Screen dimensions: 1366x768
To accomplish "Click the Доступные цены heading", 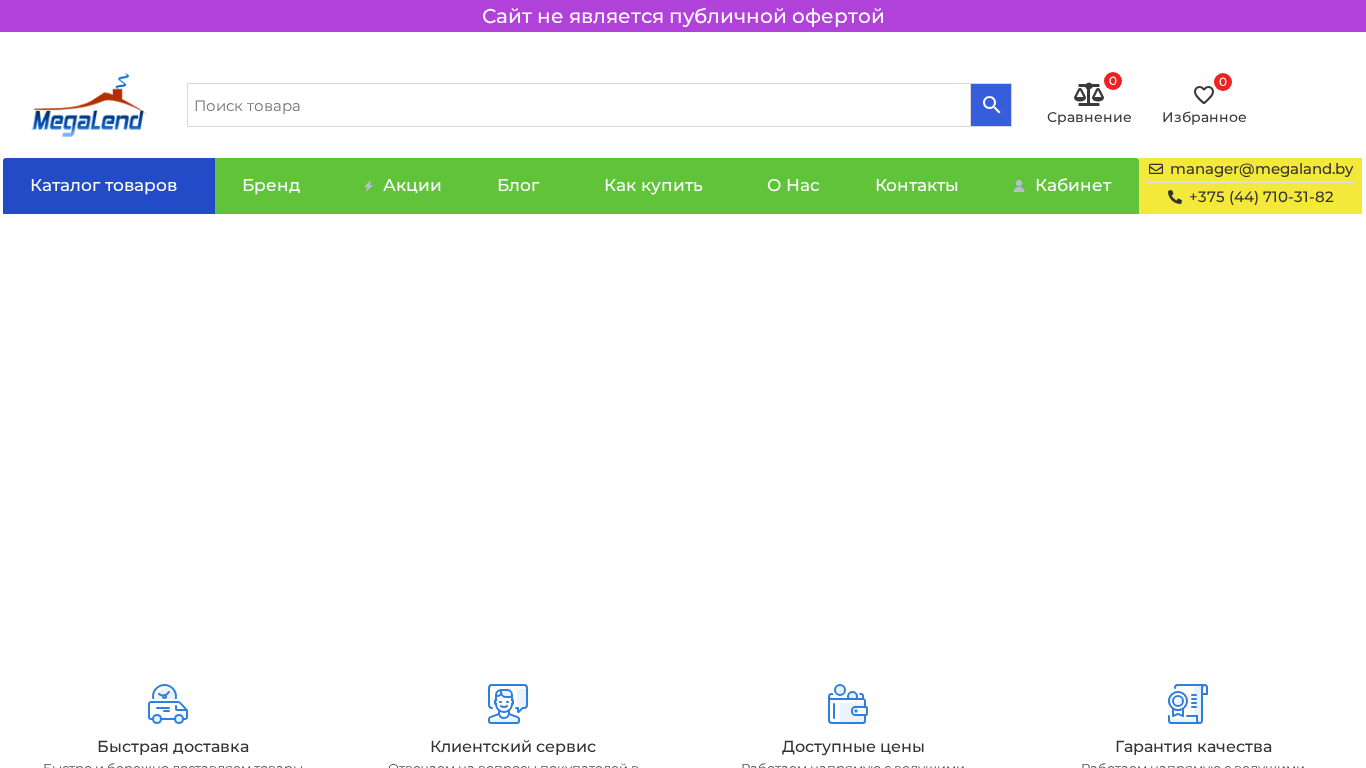I will click(x=853, y=747).
